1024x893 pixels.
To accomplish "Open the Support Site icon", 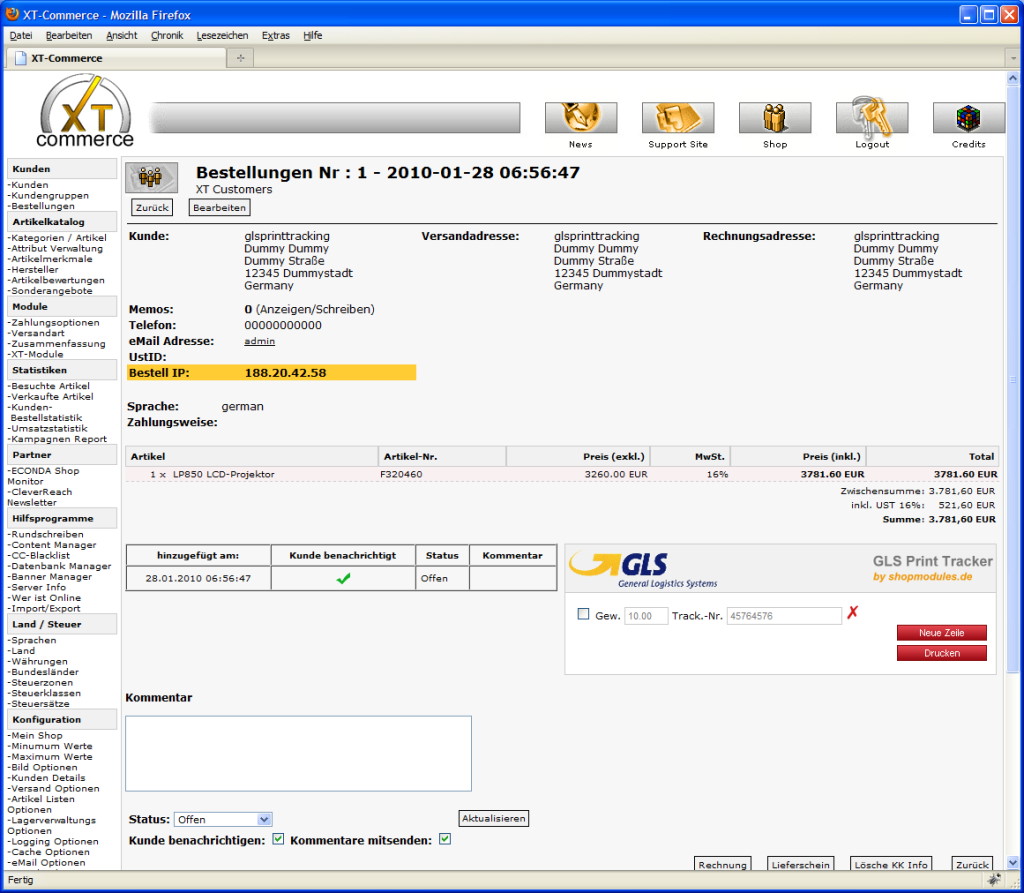I will [678, 115].
